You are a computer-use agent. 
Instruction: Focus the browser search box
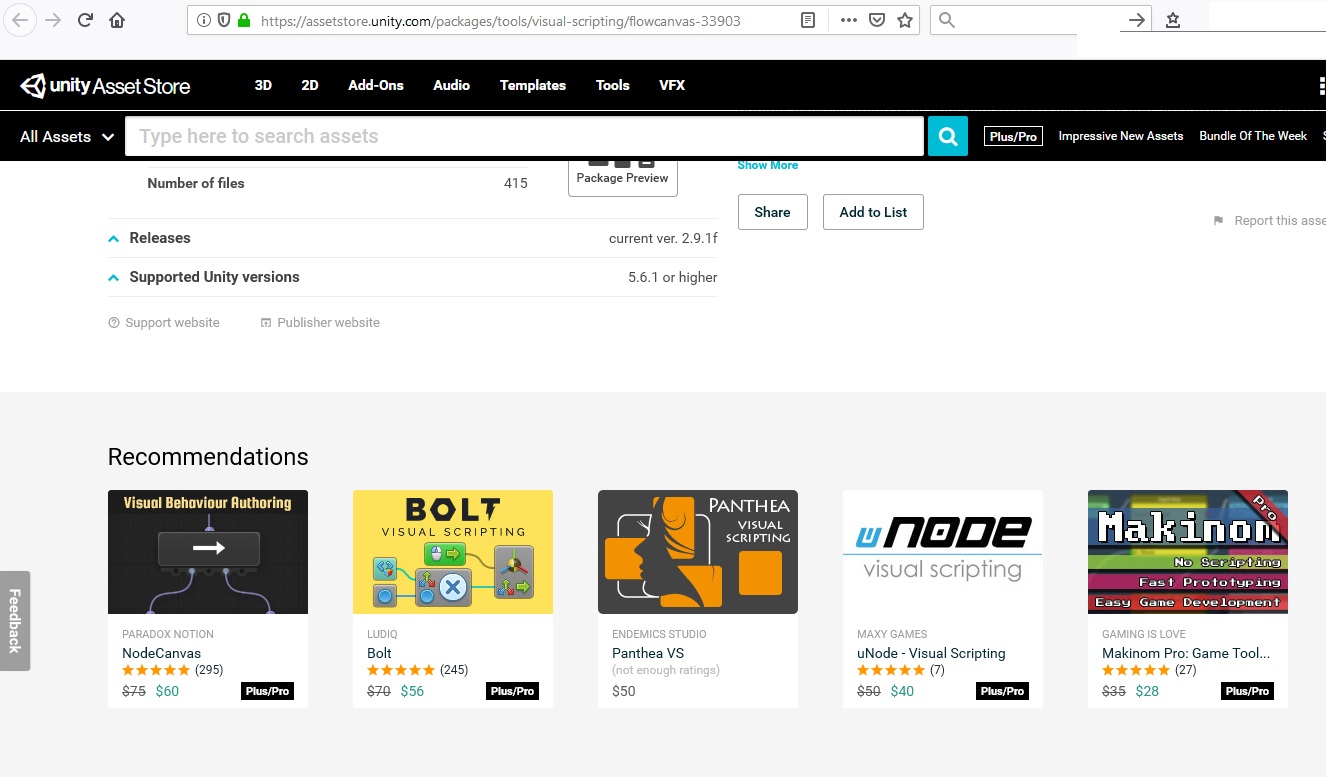click(1040, 20)
